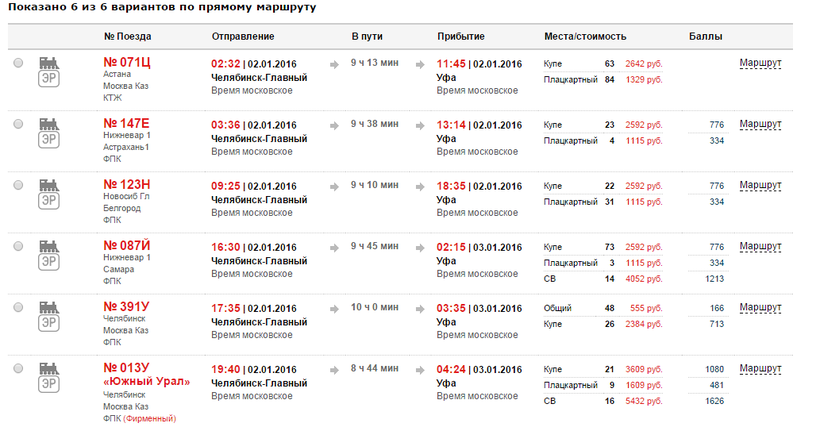Select СВ price 5432 руб. for train 013У
Screen dimensions: 820x427
(x=643, y=400)
